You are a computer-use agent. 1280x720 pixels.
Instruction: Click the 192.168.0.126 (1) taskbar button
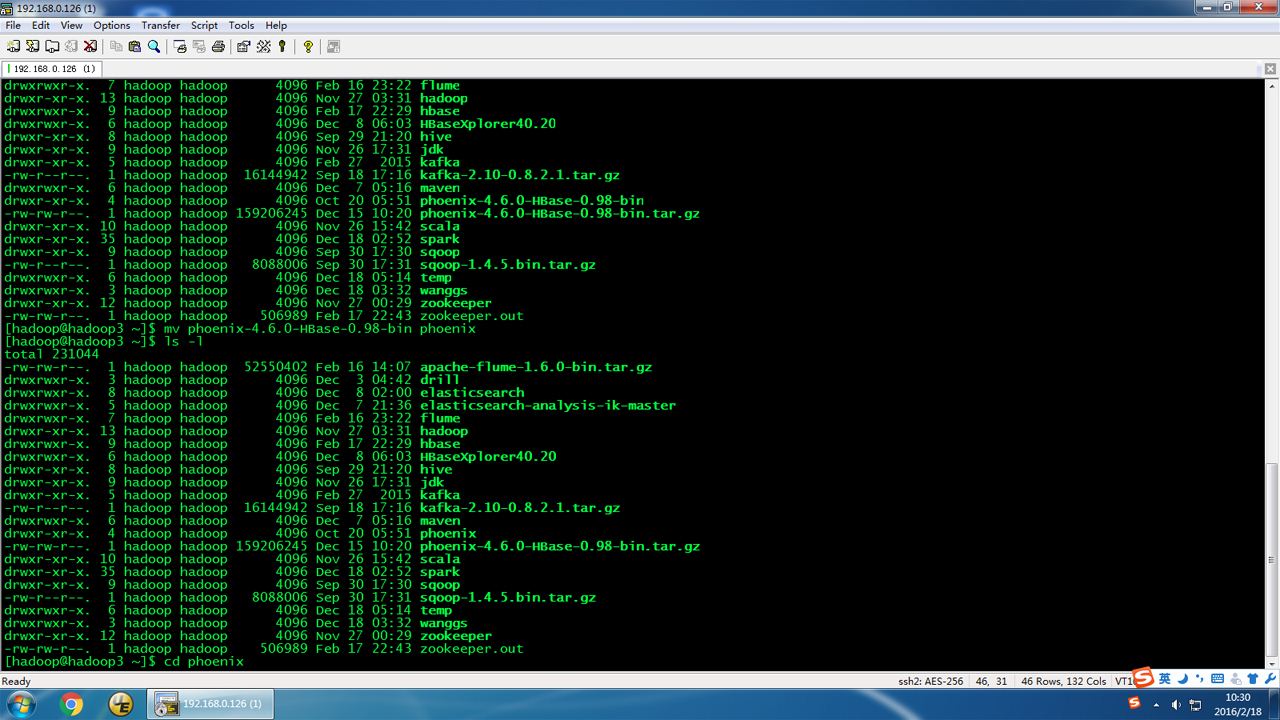(210, 704)
